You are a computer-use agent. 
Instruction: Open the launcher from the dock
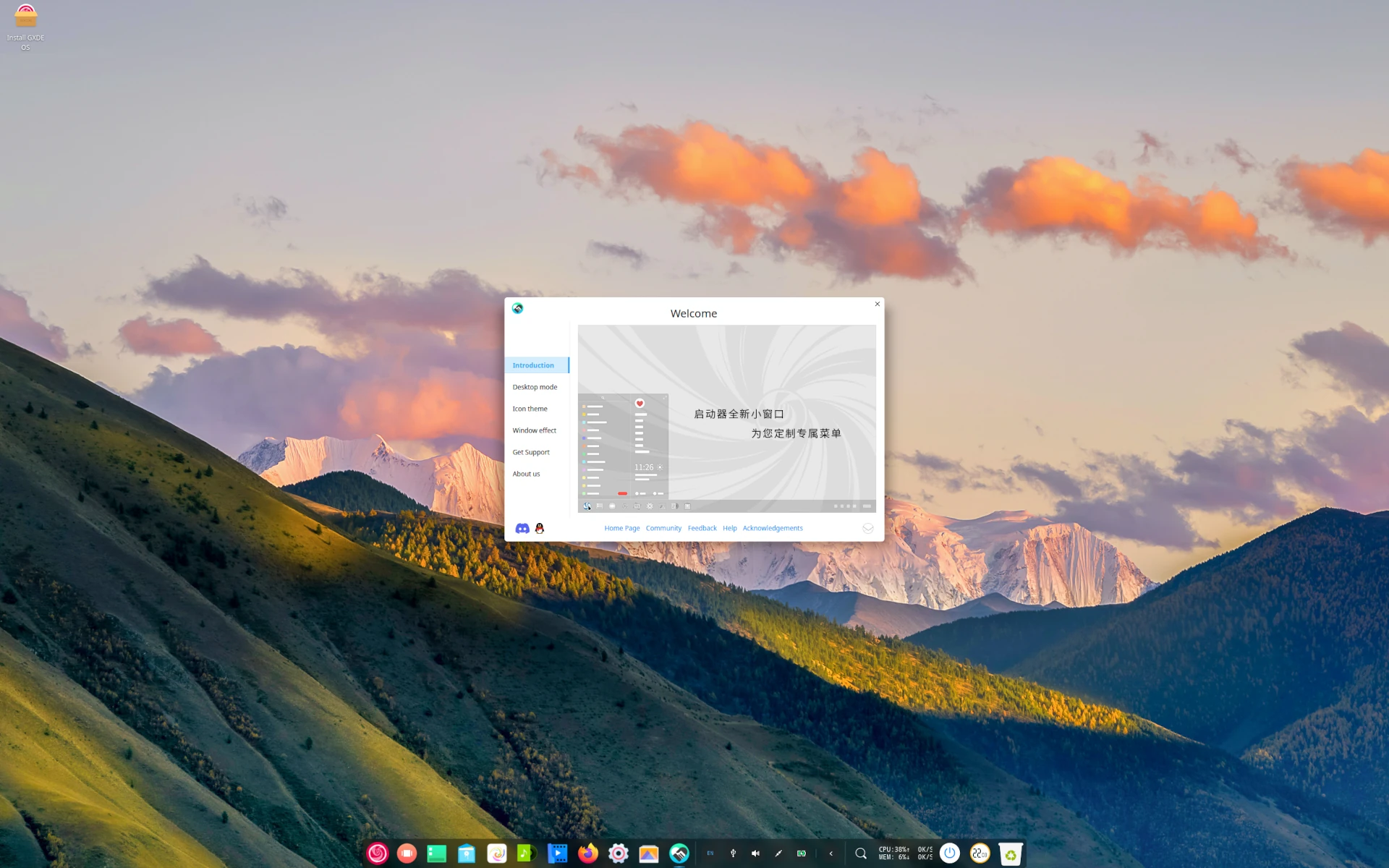coord(377,854)
